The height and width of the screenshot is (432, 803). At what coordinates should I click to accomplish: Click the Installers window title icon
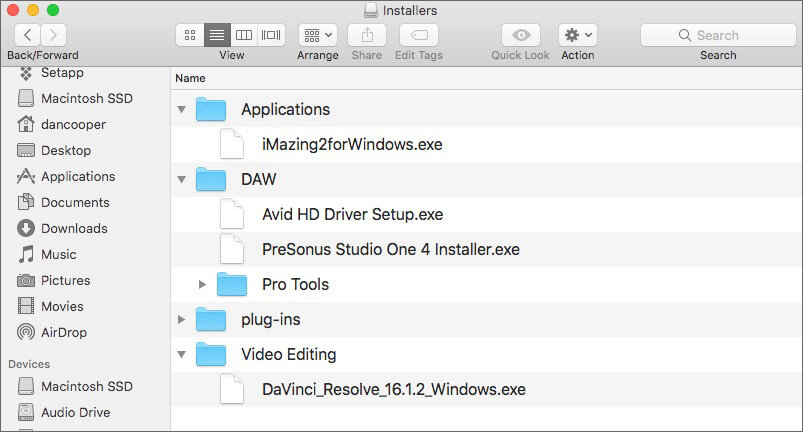(371, 10)
